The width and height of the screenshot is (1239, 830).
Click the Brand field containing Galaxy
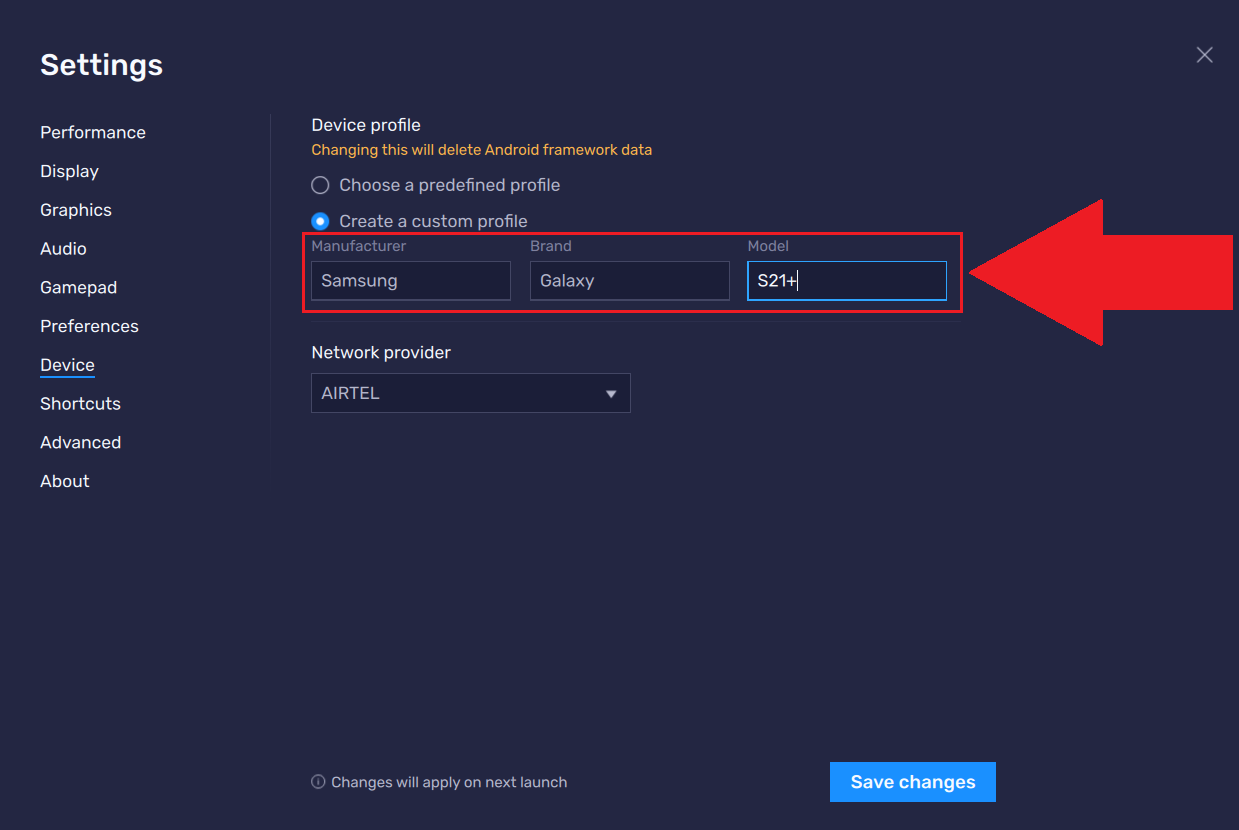[x=629, y=281]
